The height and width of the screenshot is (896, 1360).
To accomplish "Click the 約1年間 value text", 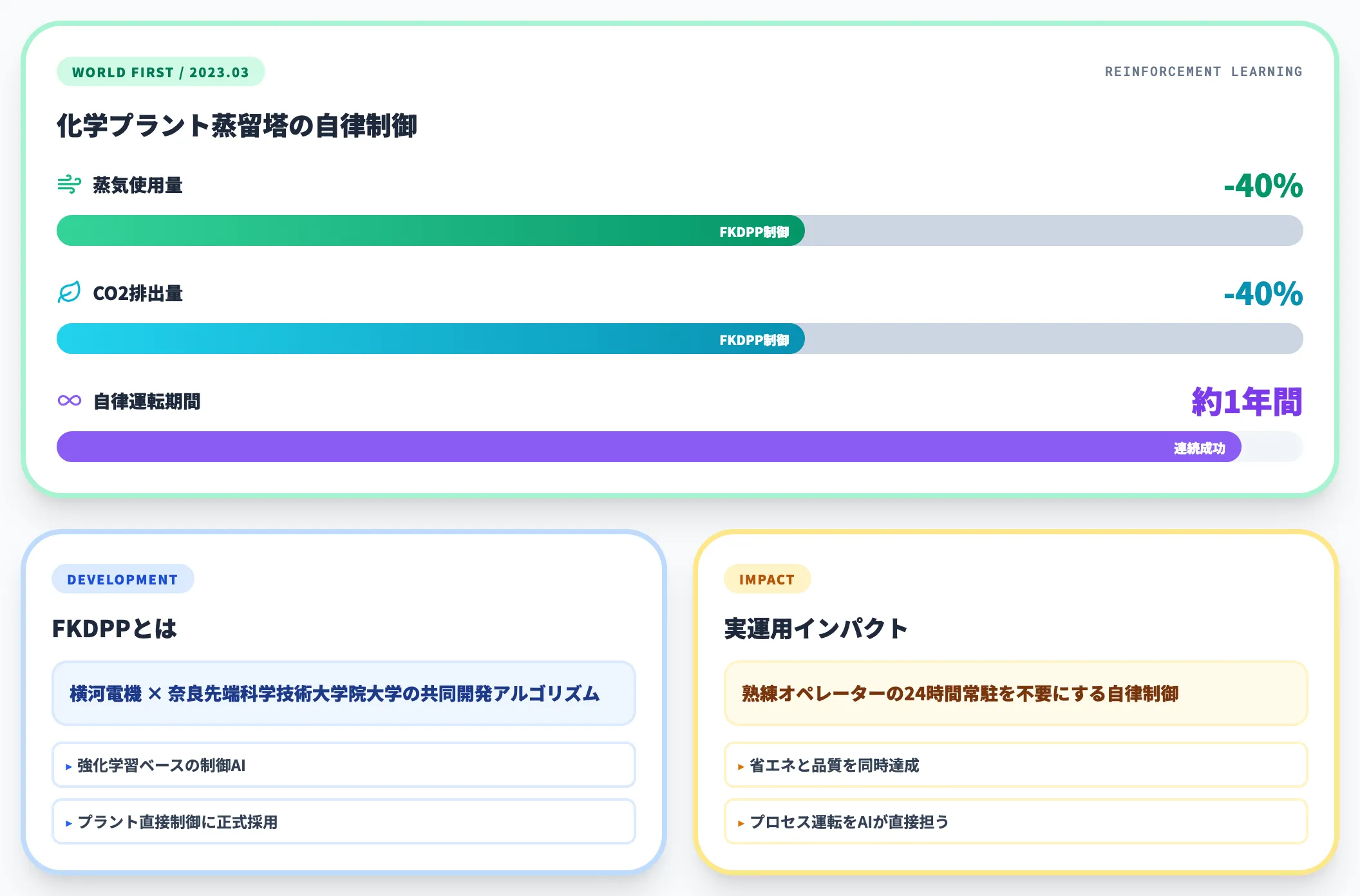I will tap(1247, 402).
